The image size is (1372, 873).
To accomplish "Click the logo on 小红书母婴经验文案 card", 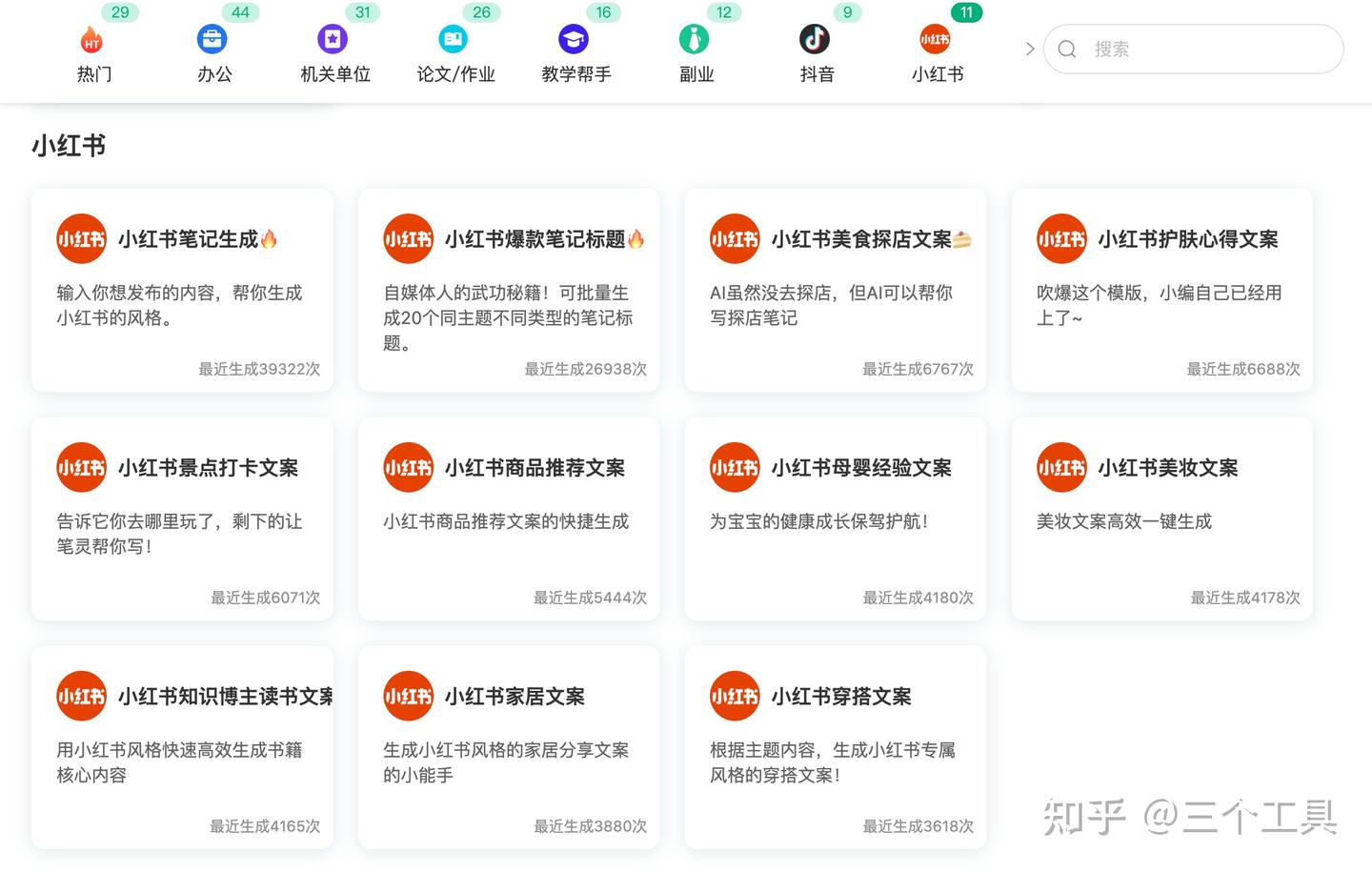I will (735, 467).
